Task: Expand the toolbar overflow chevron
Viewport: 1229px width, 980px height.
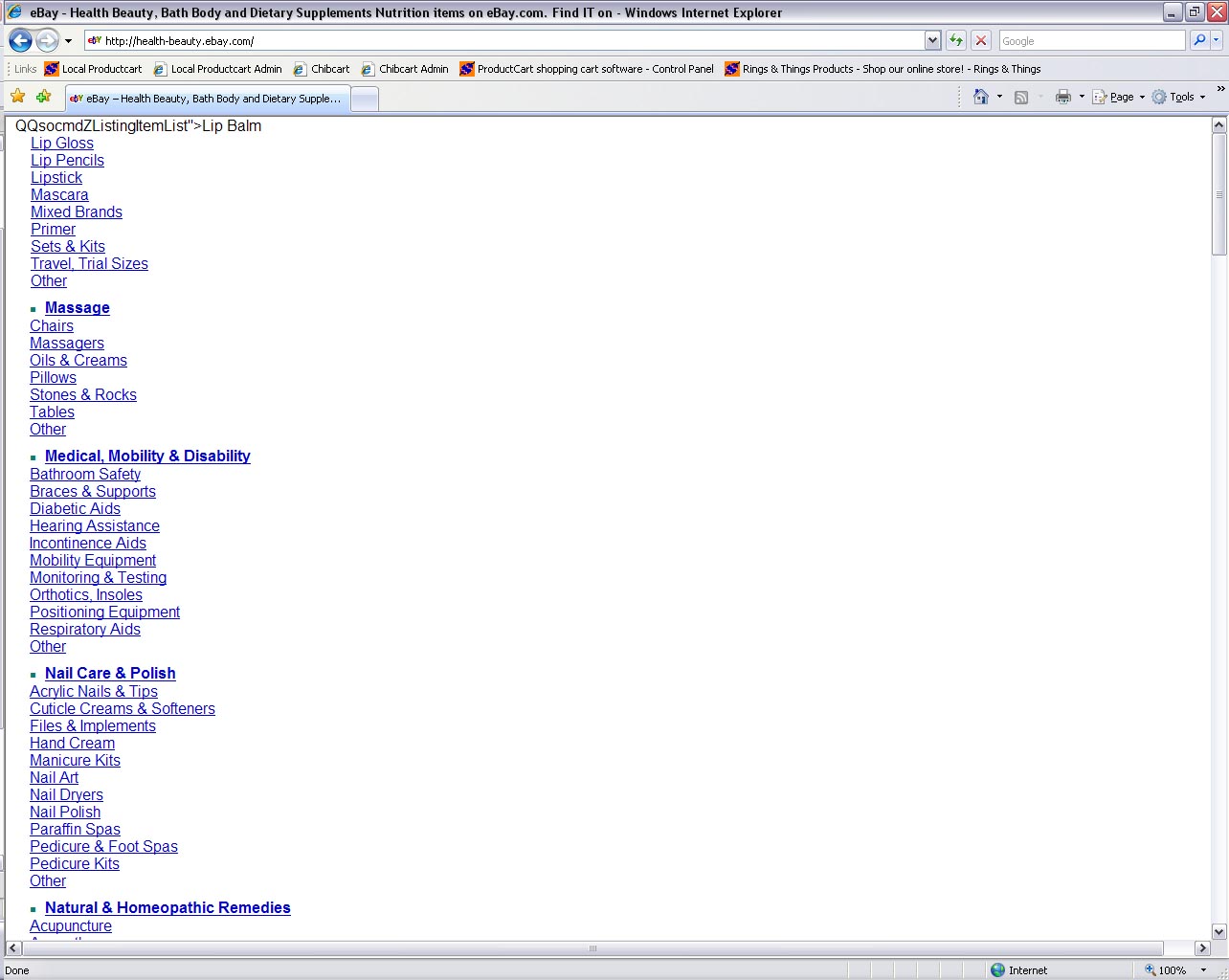Action: pyautogui.click(x=1220, y=89)
